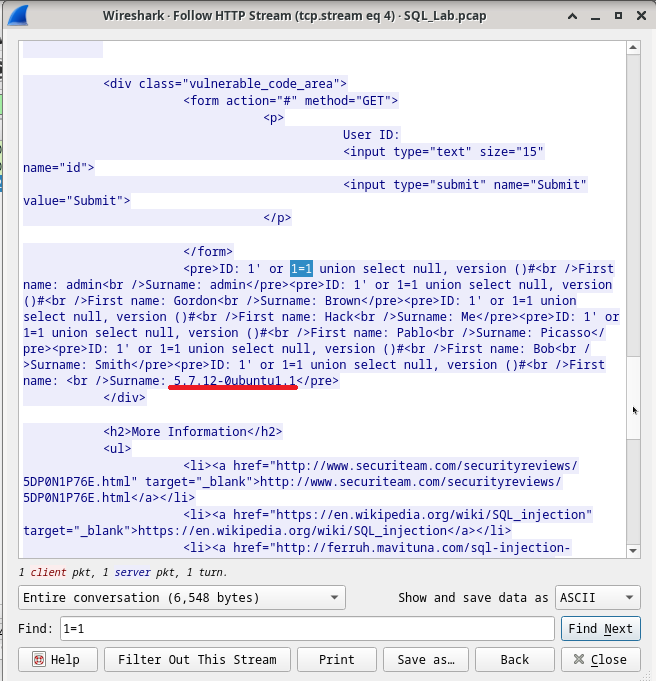Click the ferruh.mavituna.com href line
656x681 pixels.
point(377,548)
